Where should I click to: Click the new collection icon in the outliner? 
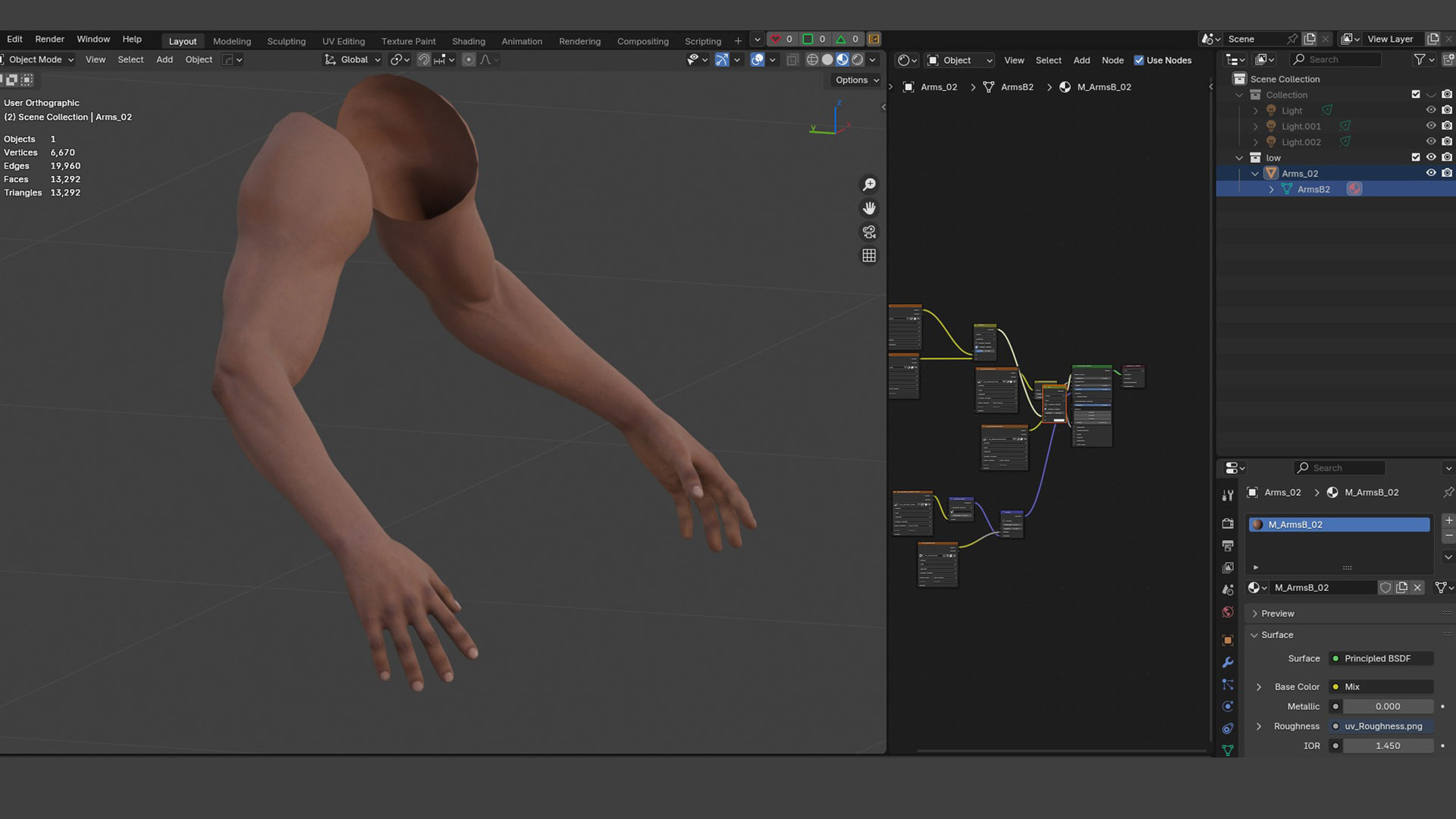click(1448, 59)
